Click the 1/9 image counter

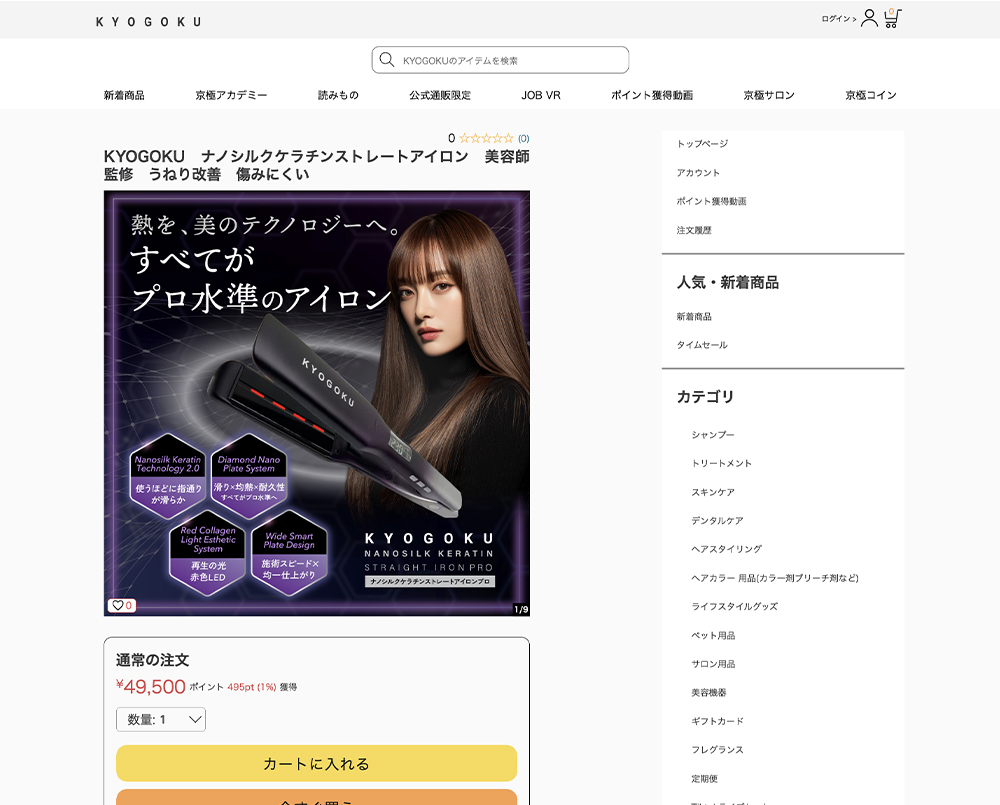click(x=521, y=609)
